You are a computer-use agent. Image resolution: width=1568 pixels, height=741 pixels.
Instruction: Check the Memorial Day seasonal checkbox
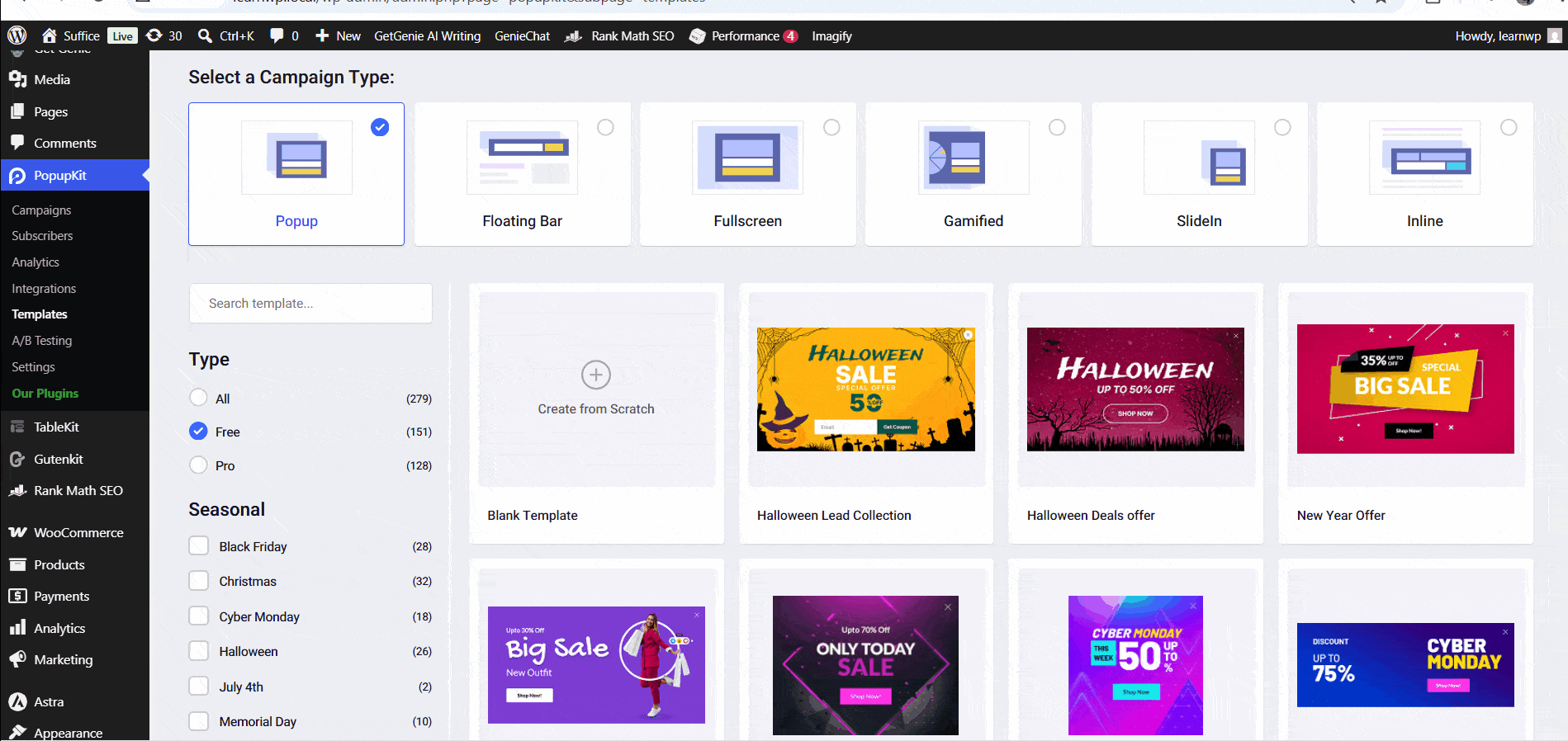[x=198, y=721]
